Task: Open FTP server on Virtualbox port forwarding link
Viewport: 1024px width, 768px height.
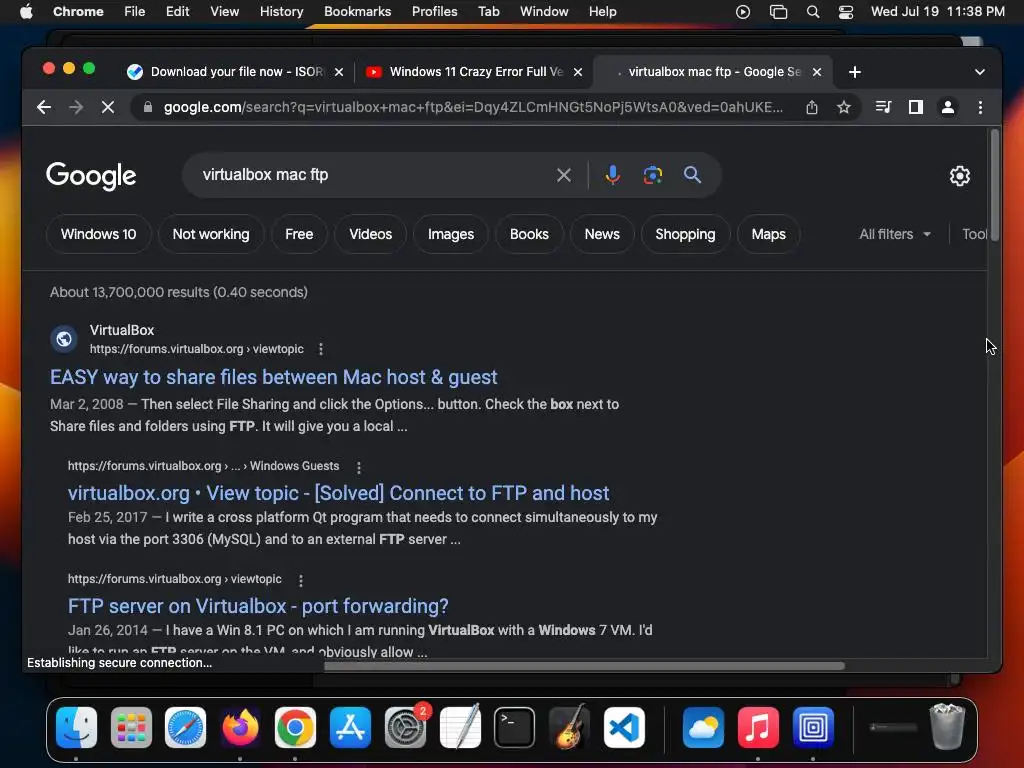Action: click(x=258, y=606)
